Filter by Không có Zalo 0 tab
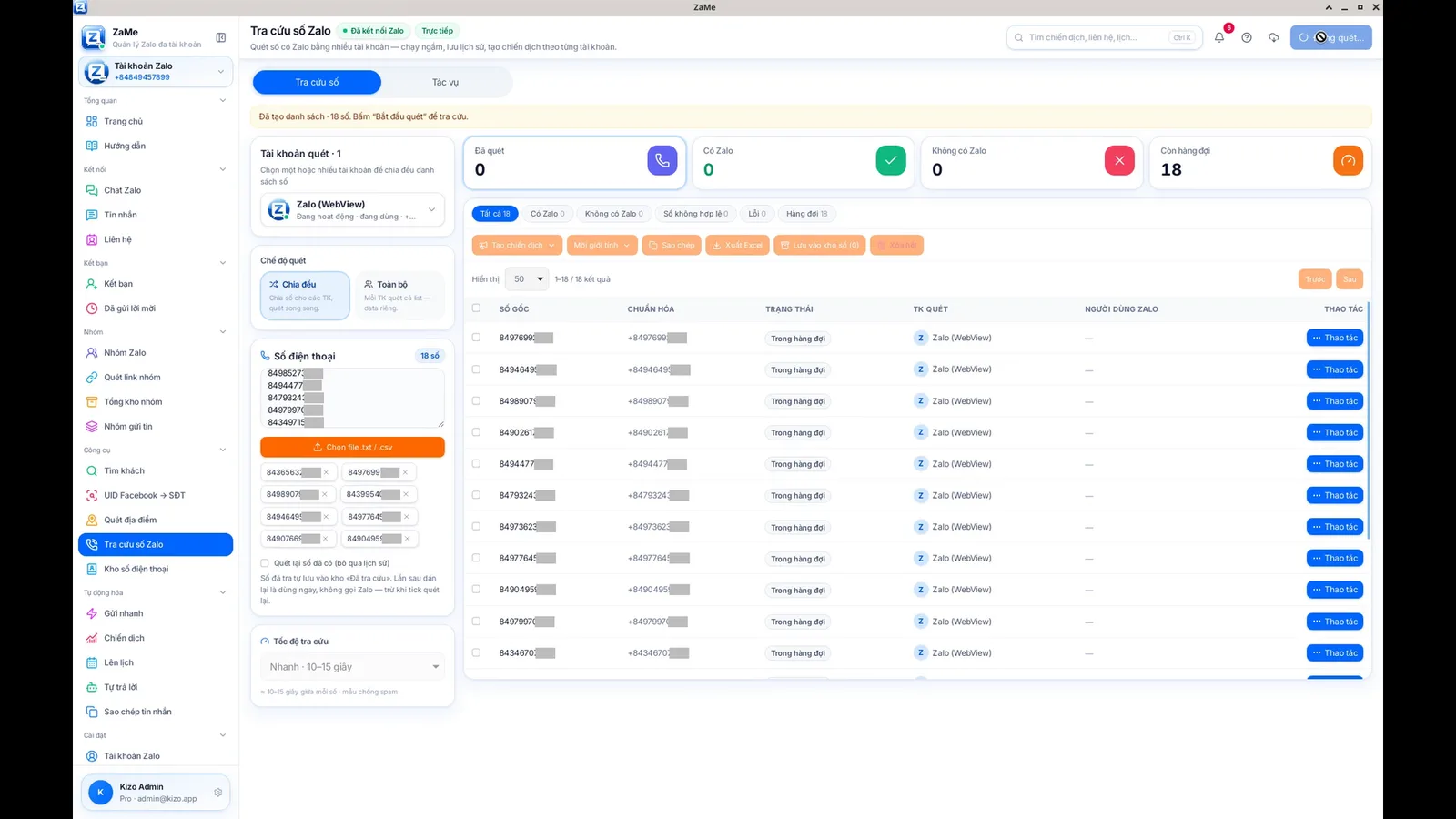 pos(613,214)
